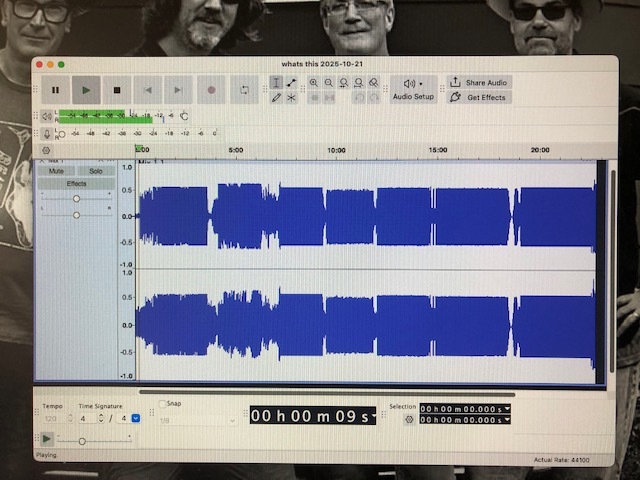Mute the audio track
The width and height of the screenshot is (640, 480).
[56, 171]
